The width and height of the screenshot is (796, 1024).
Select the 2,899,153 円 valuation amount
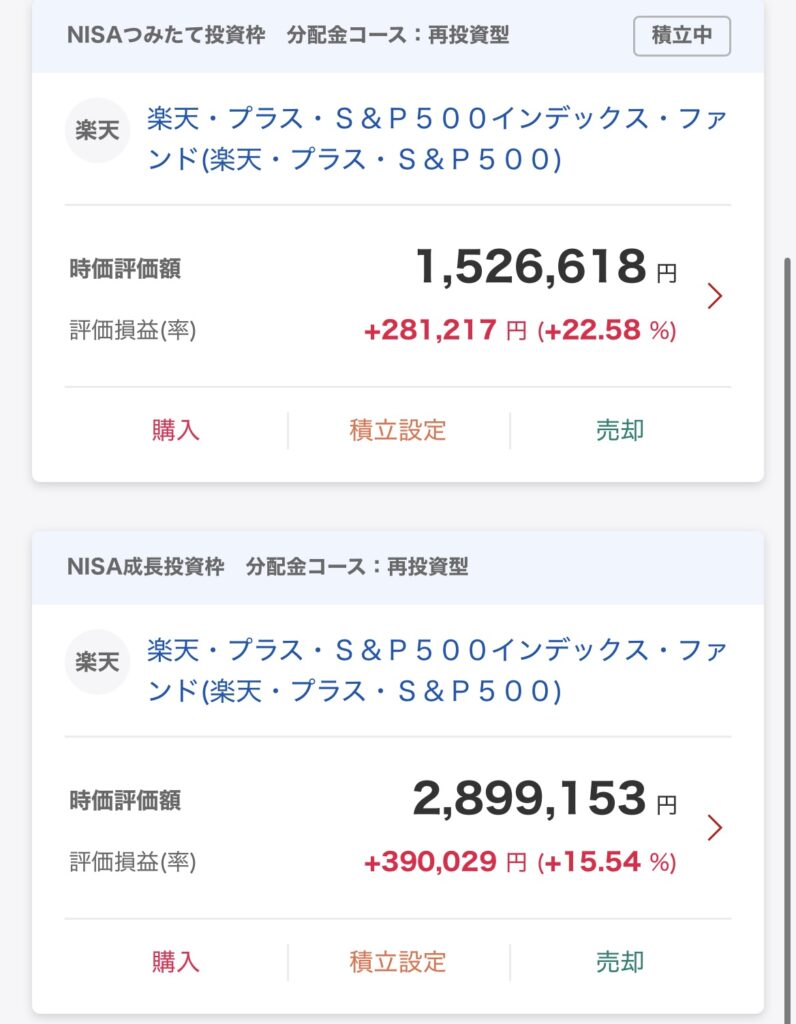(543, 800)
